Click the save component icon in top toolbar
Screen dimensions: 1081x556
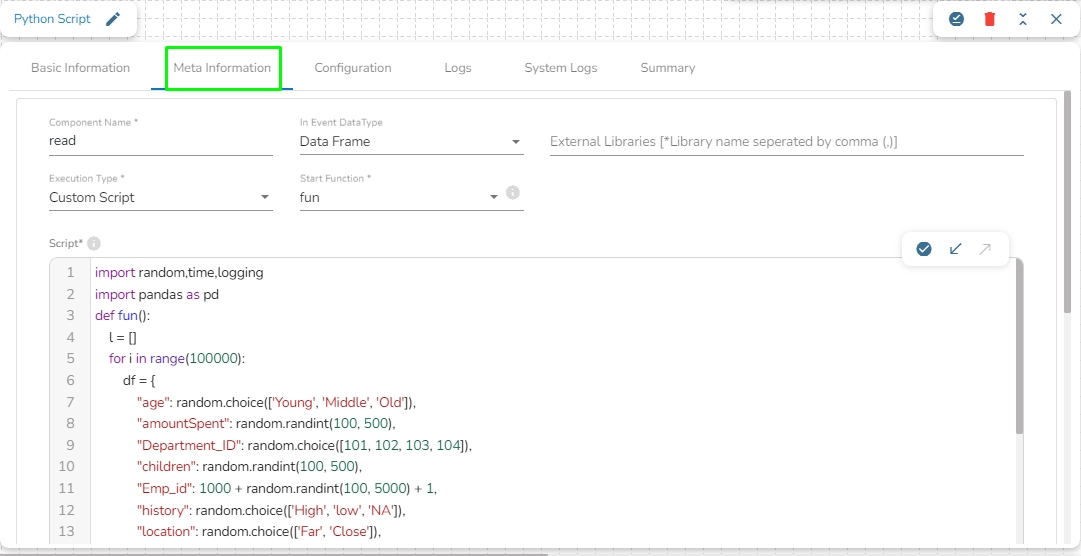click(x=956, y=19)
